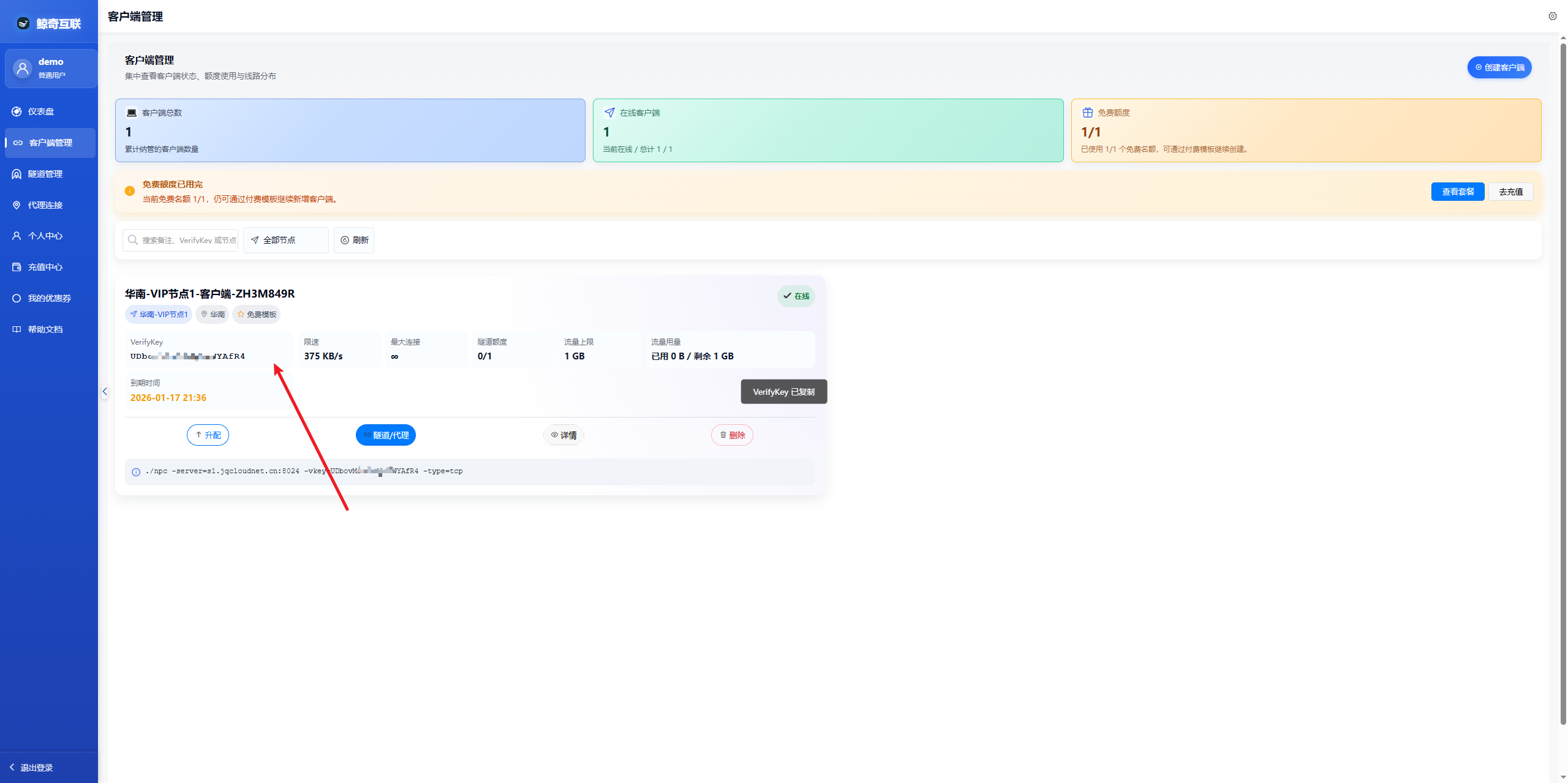Click the 刷新 refresh button
The width and height of the screenshot is (1568, 783).
[354, 240]
